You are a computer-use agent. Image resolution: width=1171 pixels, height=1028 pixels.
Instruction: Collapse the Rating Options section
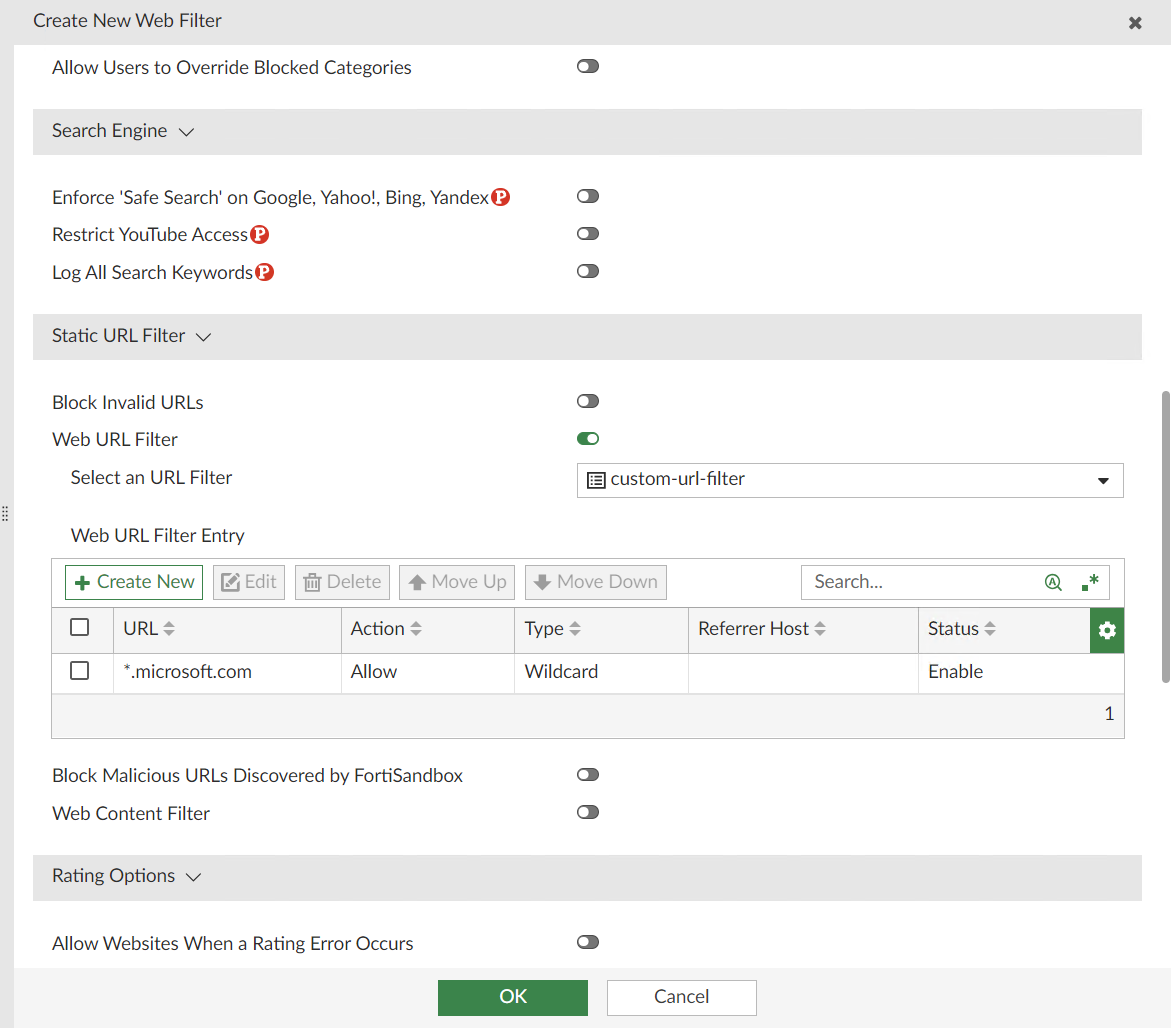(x=193, y=877)
